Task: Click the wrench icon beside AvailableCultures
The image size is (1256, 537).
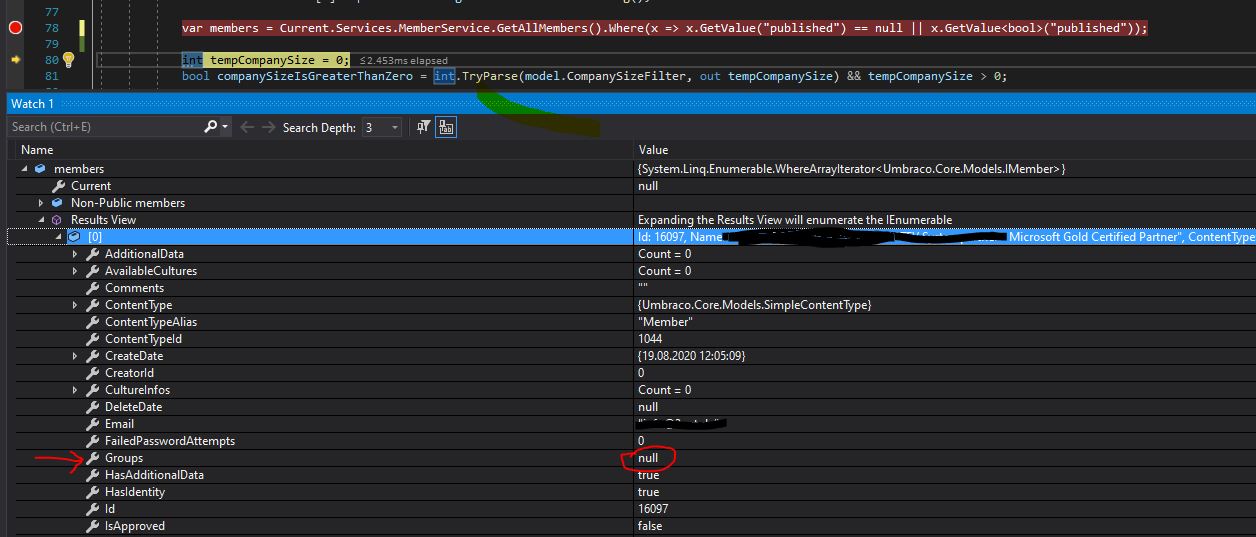Action: pyautogui.click(x=92, y=271)
